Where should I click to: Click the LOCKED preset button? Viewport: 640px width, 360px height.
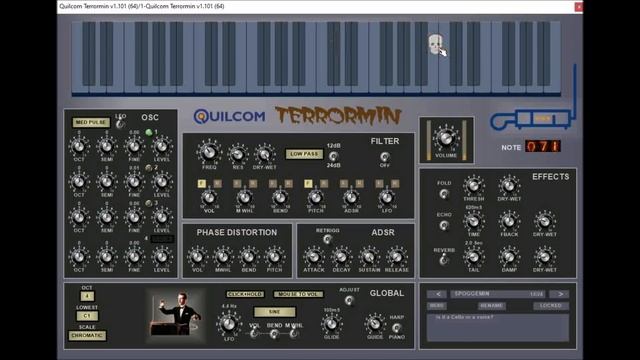tap(551, 306)
